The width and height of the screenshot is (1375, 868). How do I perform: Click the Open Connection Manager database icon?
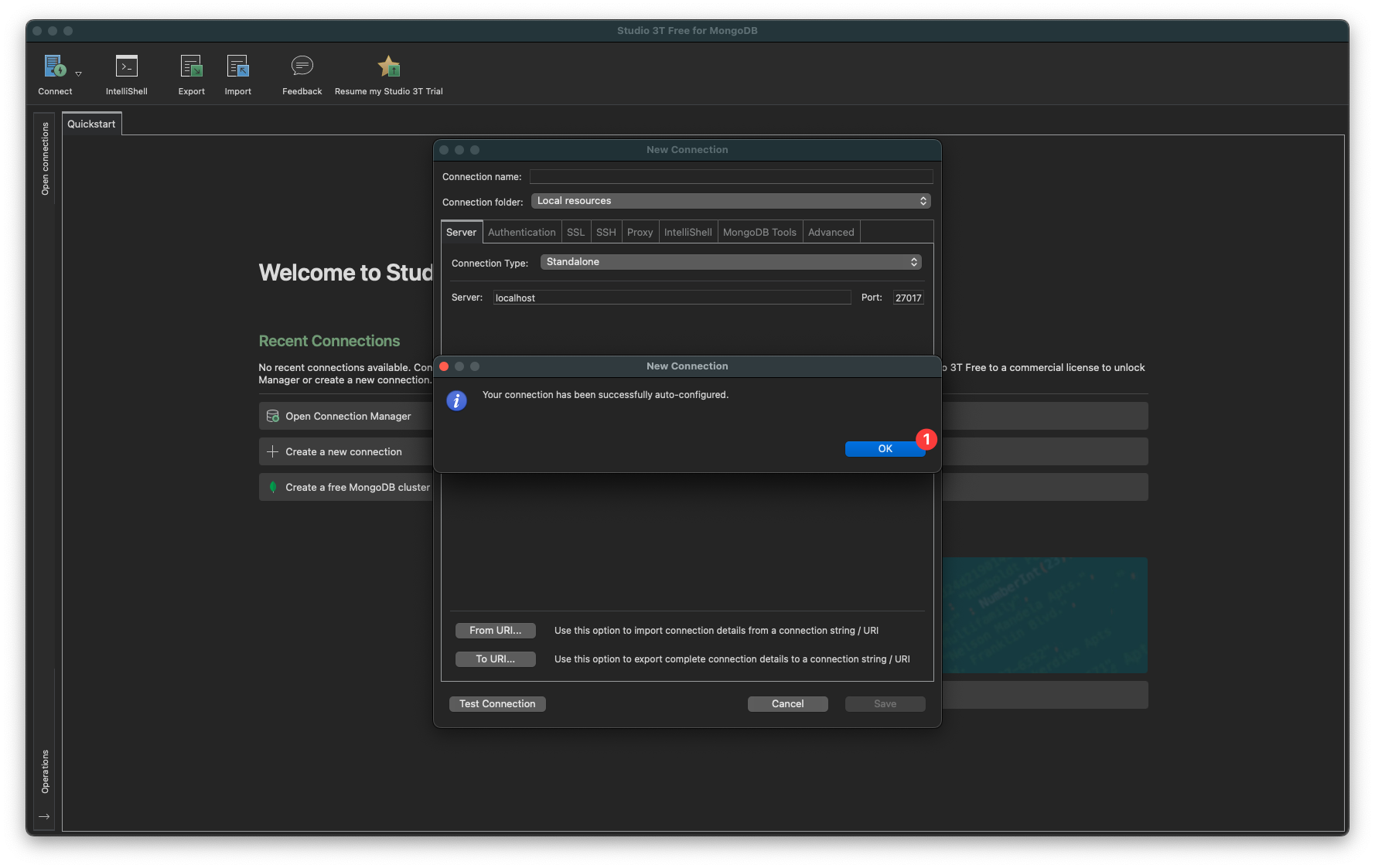click(273, 416)
